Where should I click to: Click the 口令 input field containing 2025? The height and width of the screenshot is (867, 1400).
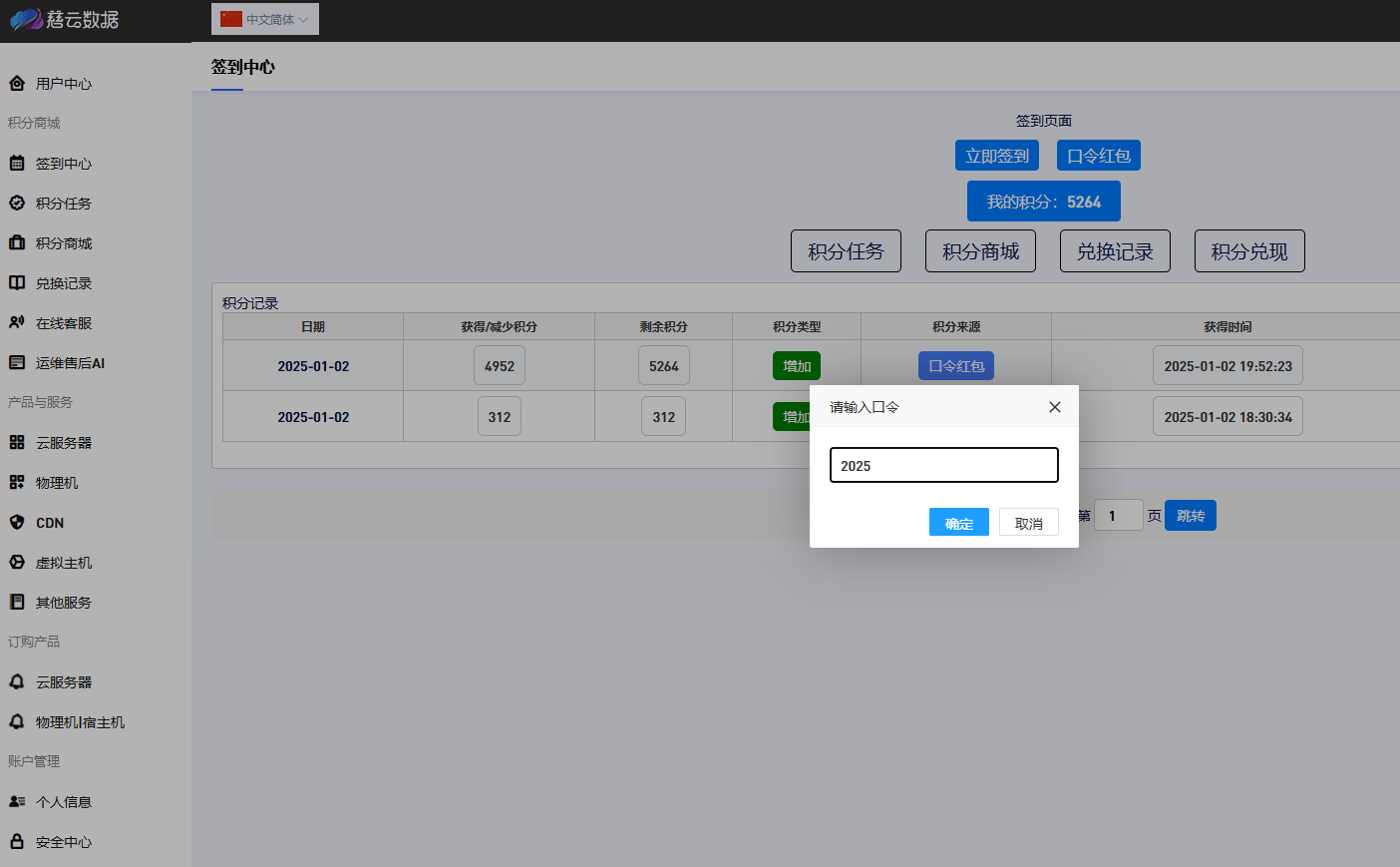pyautogui.click(x=944, y=465)
